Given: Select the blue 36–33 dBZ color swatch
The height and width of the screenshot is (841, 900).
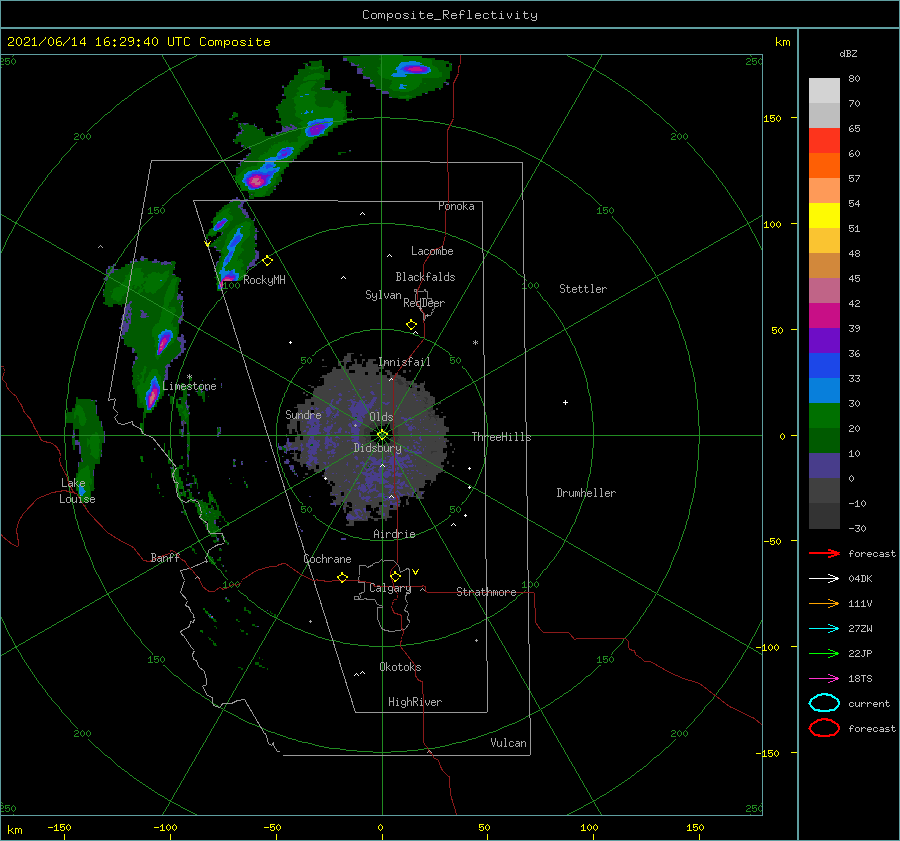Looking at the screenshot, I should pyautogui.click(x=824, y=366).
